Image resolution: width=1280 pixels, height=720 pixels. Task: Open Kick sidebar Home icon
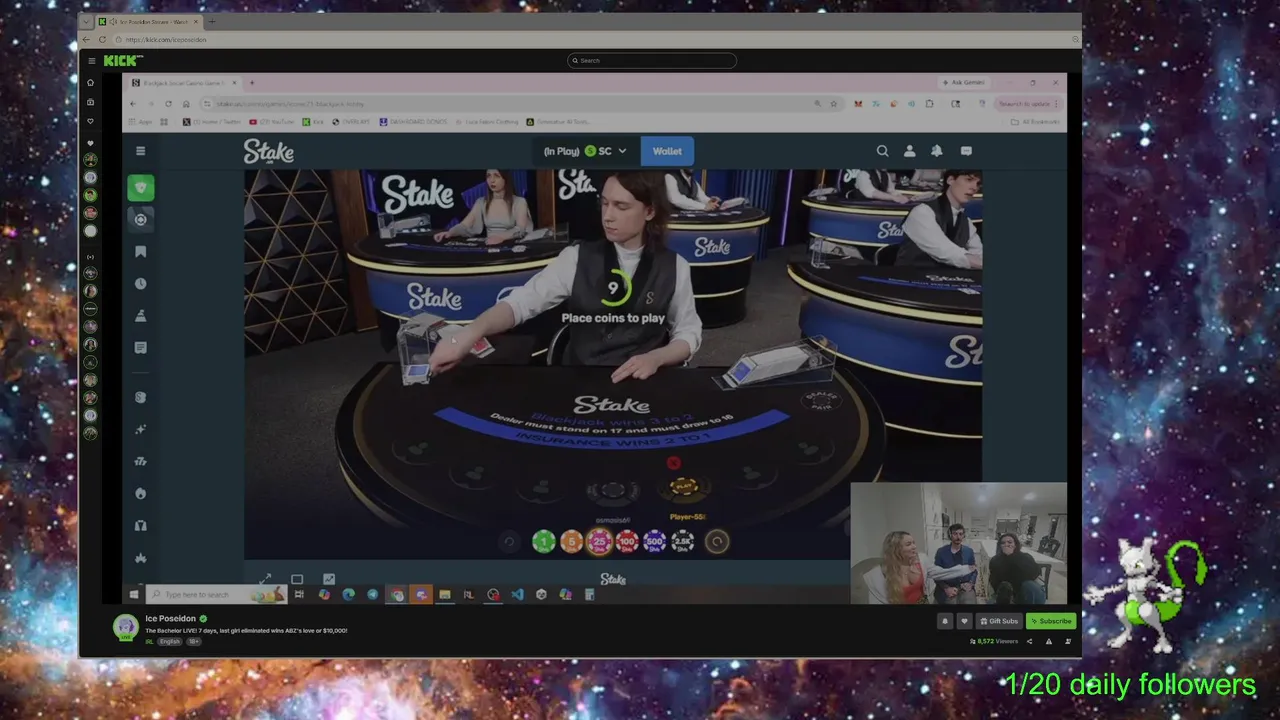pyautogui.click(x=90, y=82)
